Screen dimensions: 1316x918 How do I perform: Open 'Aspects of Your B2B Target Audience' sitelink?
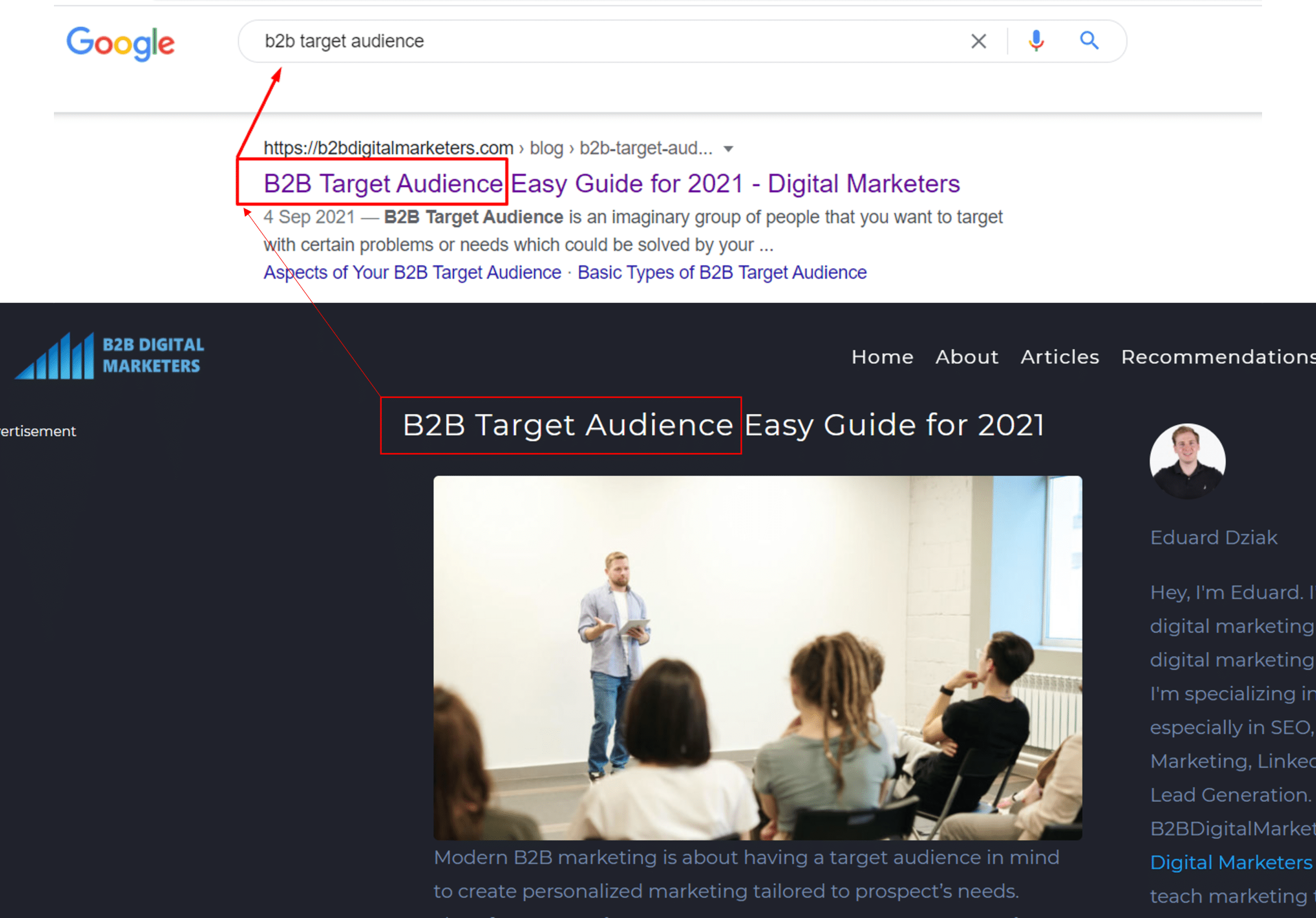(x=412, y=273)
